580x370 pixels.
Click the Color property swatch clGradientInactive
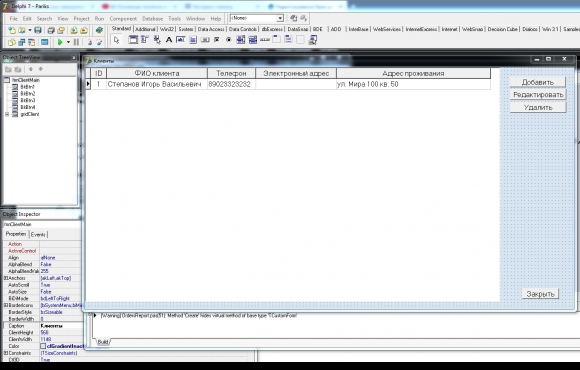pyautogui.click(x=43, y=346)
